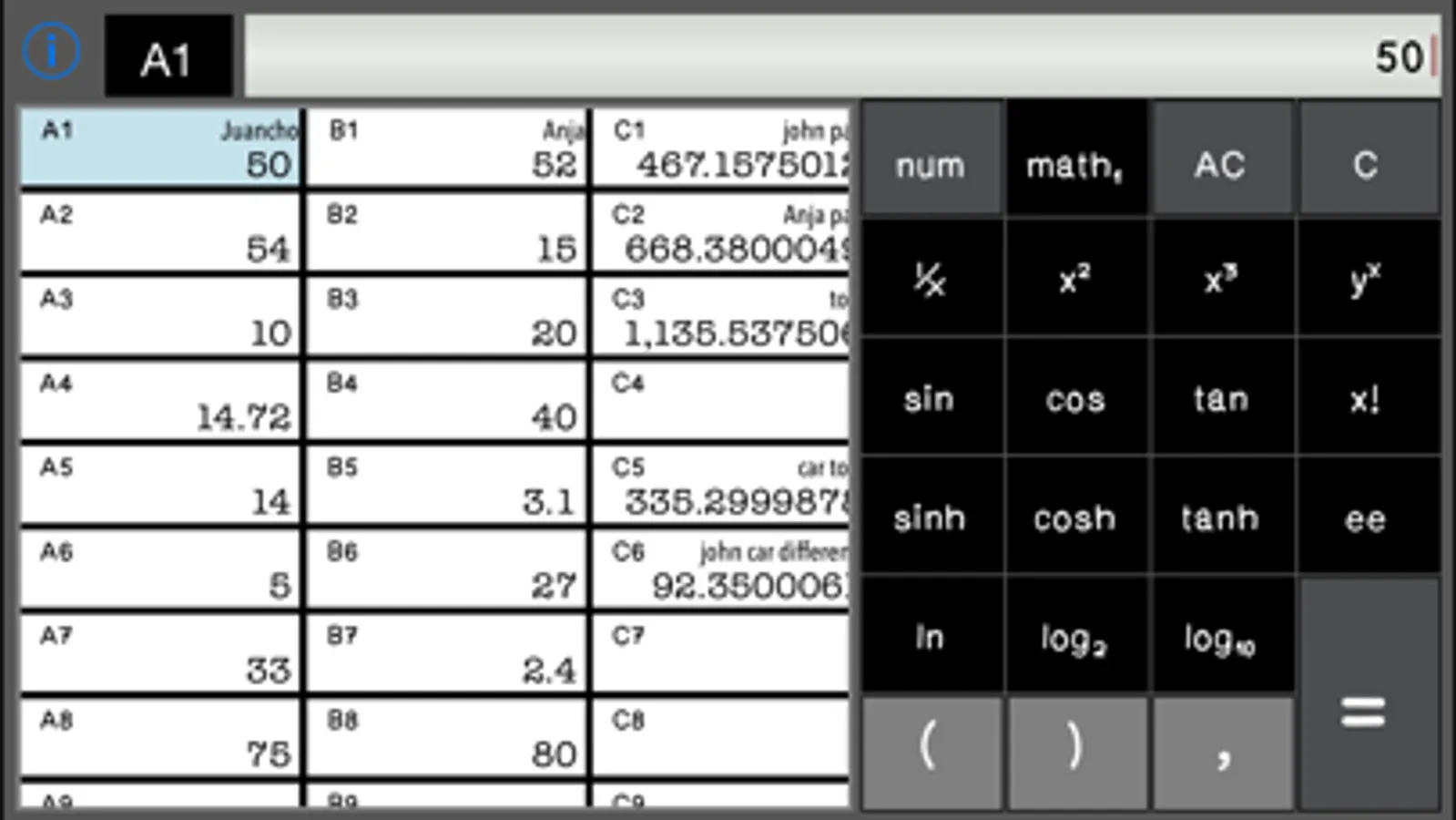
Task: Tap the log base 2 key
Action: tap(1075, 637)
